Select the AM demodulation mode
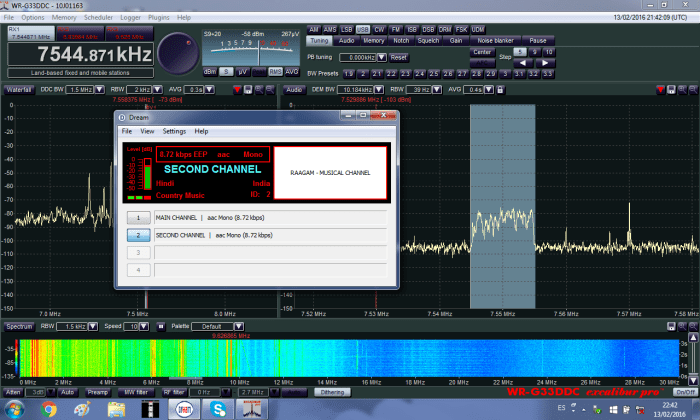 coord(314,29)
